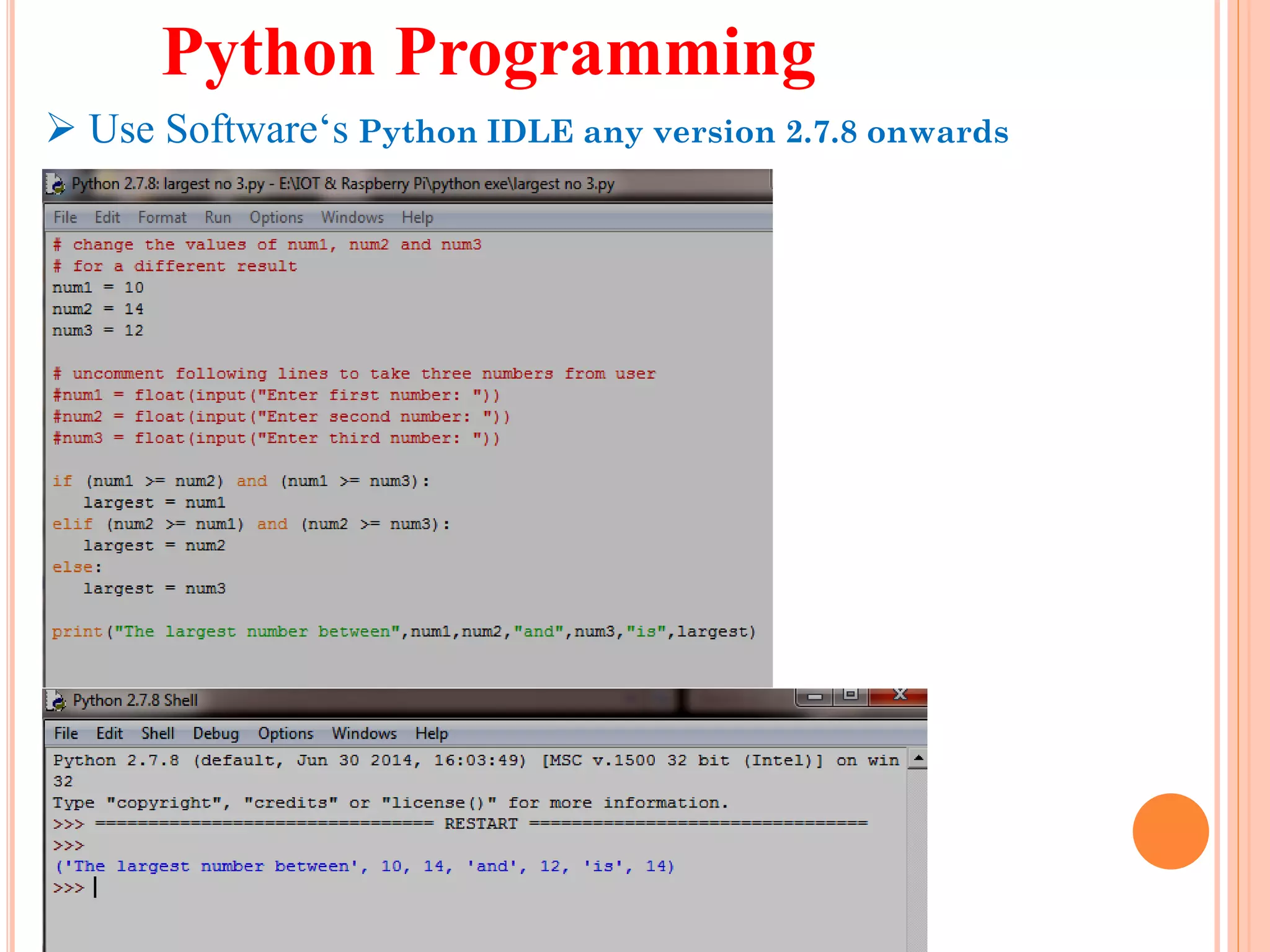Minimize the Python 2.7.8 Shell window
This screenshot has height=952, width=1270.
814,697
